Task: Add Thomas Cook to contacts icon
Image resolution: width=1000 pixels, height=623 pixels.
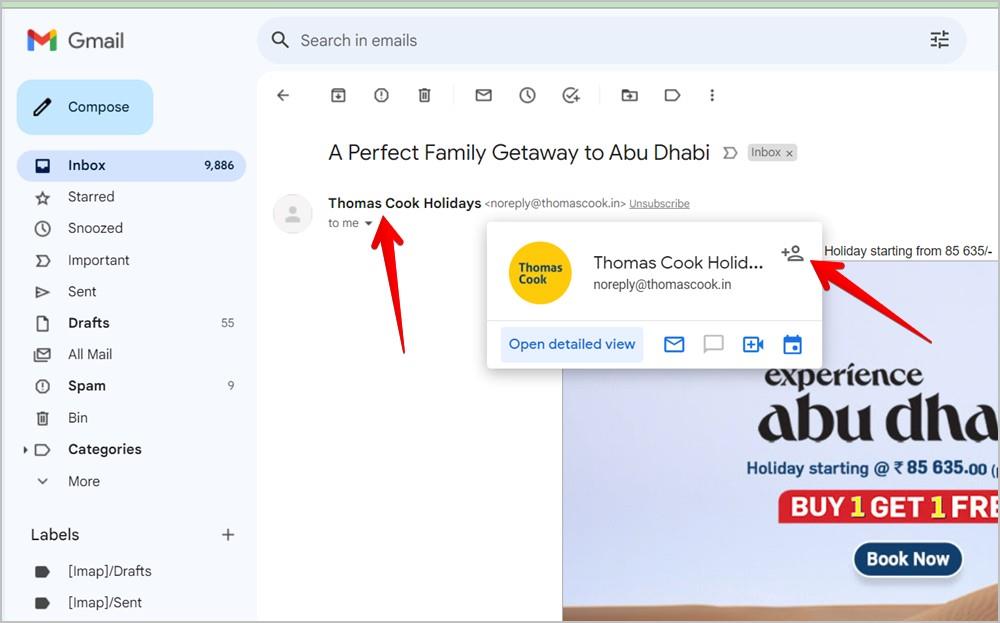Action: point(792,253)
